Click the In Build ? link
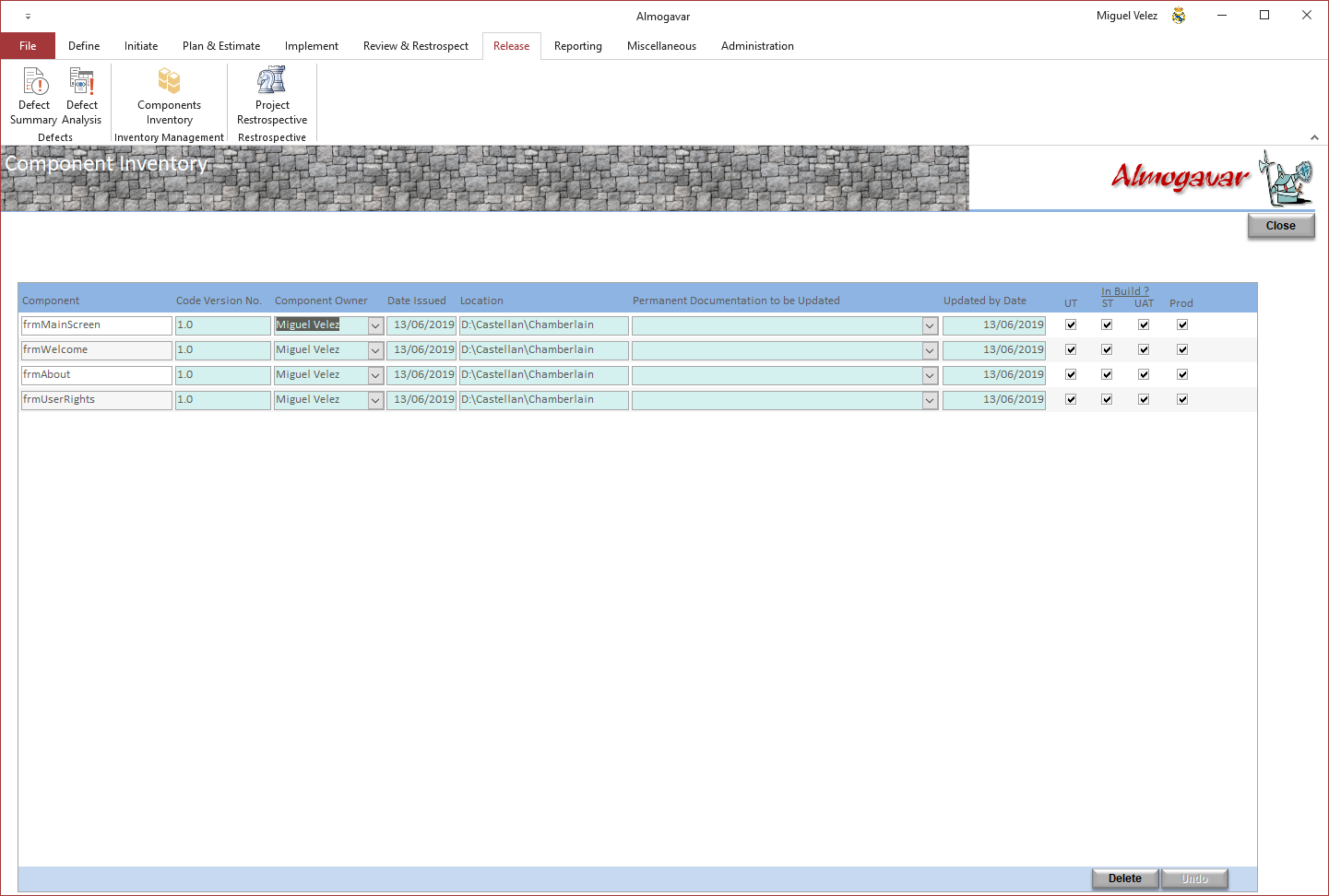This screenshot has width=1329, height=896. coord(1125,291)
